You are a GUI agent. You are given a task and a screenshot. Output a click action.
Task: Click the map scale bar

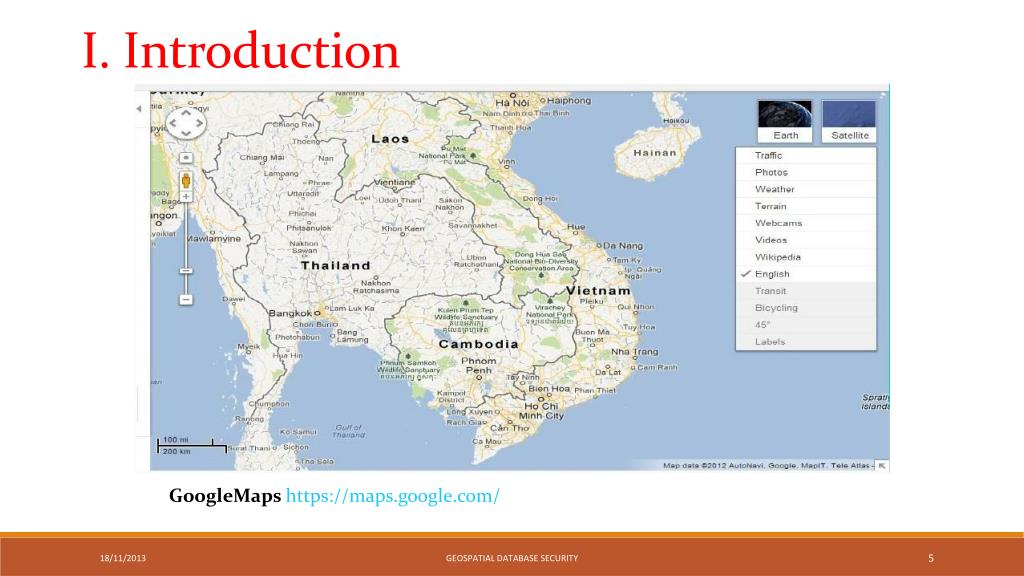(191, 445)
